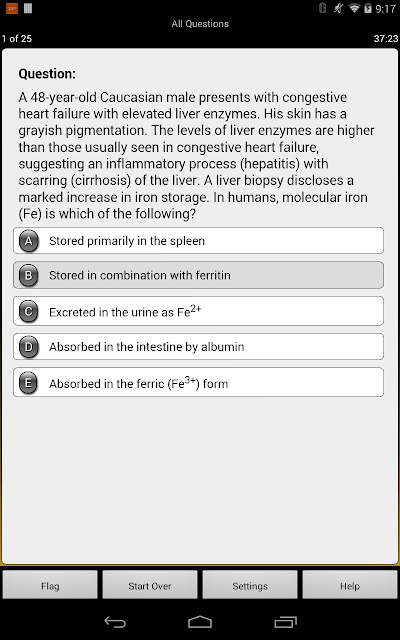
Task: Tap the round C answer icon
Action: pyautogui.click(x=28, y=312)
